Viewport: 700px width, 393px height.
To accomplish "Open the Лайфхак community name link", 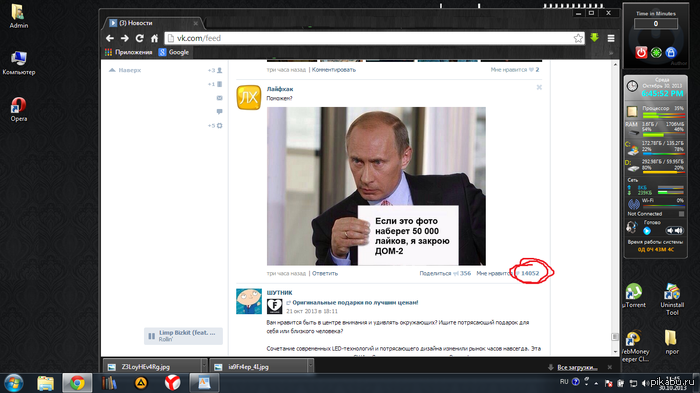I will point(280,89).
